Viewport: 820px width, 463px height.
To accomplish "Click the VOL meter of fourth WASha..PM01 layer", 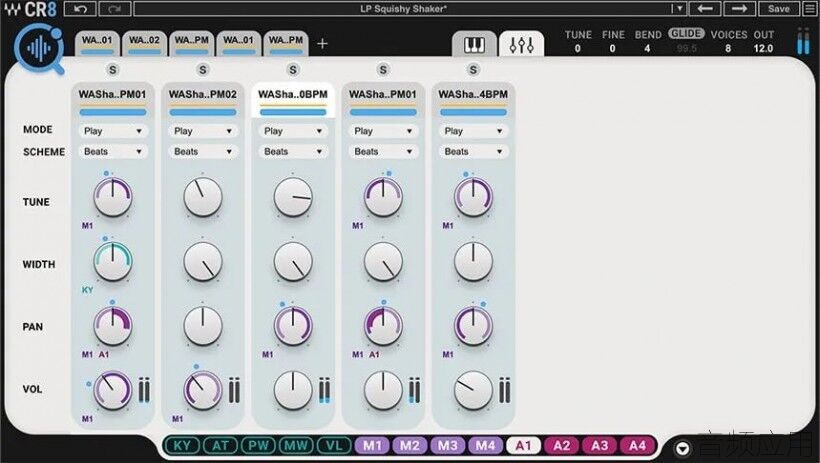I will (x=415, y=390).
